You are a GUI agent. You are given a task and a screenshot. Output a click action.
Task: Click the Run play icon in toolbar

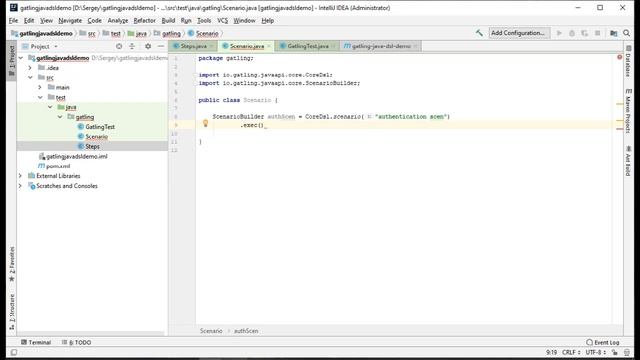[x=559, y=33]
